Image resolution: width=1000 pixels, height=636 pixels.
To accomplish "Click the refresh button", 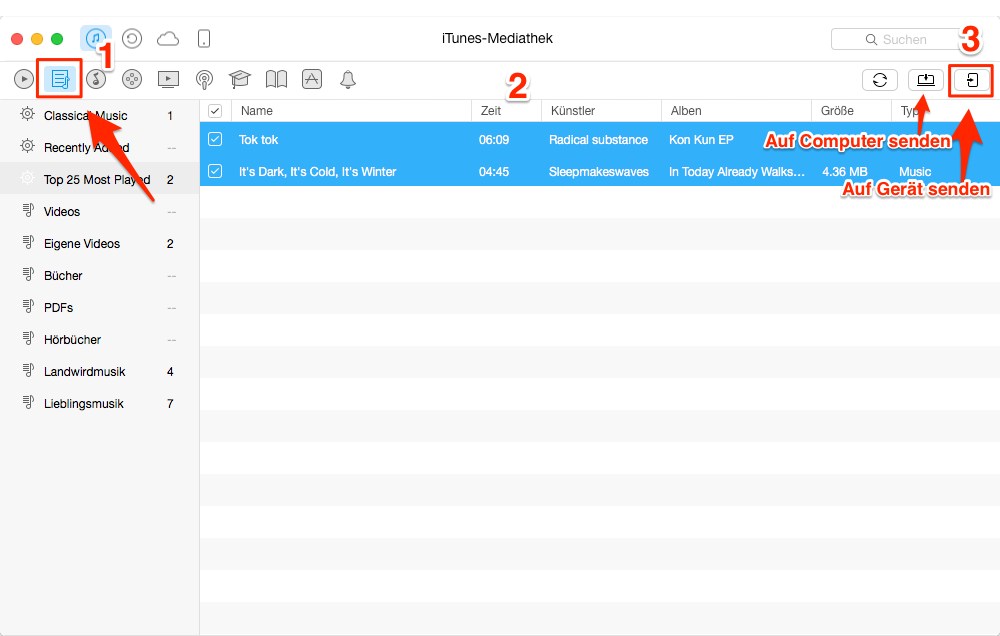I will click(880, 80).
